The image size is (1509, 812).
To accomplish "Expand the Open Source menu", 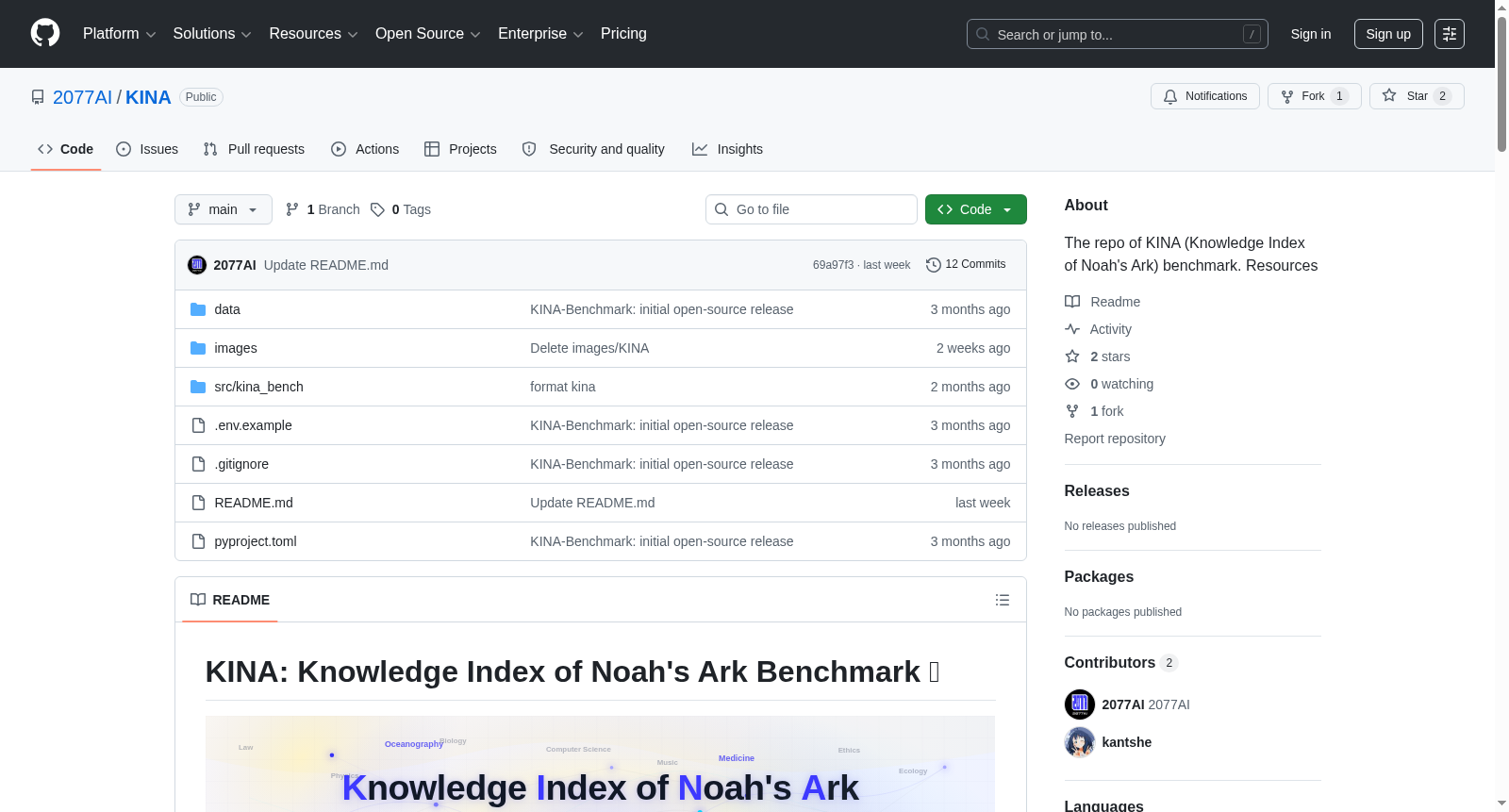I will pyautogui.click(x=428, y=34).
